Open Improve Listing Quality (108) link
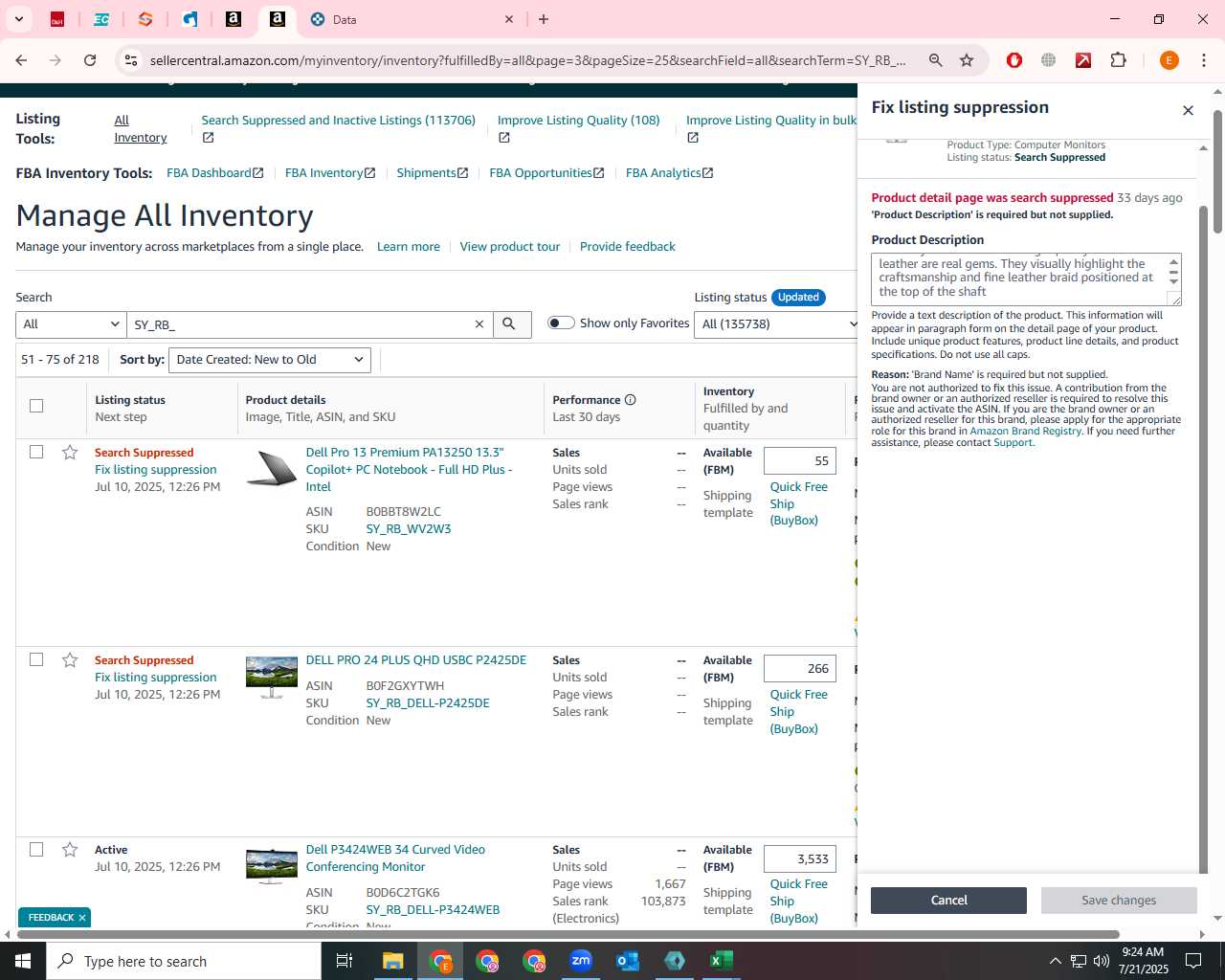Image resolution: width=1225 pixels, height=980 pixels. coord(578,120)
